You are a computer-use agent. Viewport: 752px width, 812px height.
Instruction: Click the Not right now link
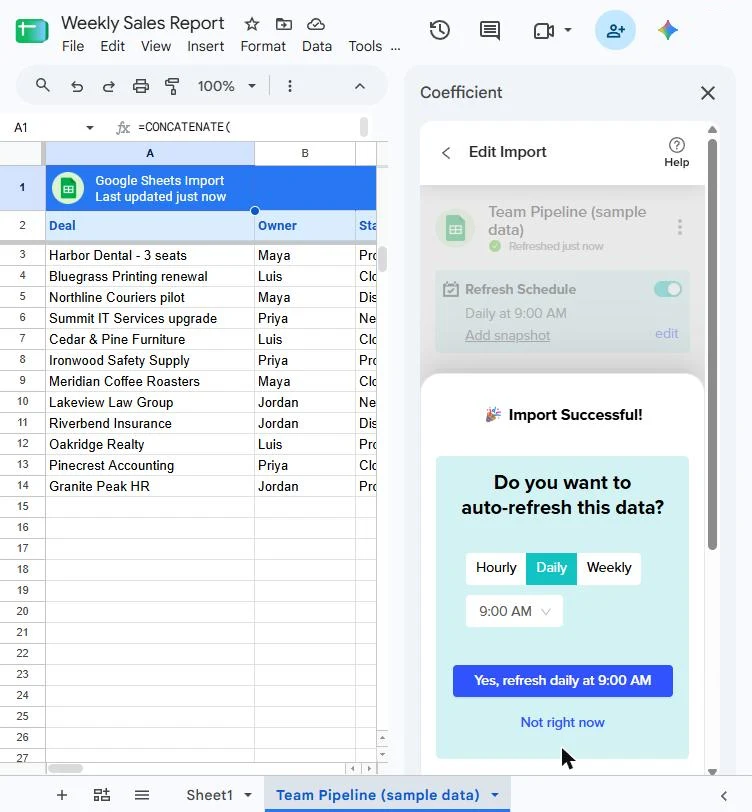[562, 722]
